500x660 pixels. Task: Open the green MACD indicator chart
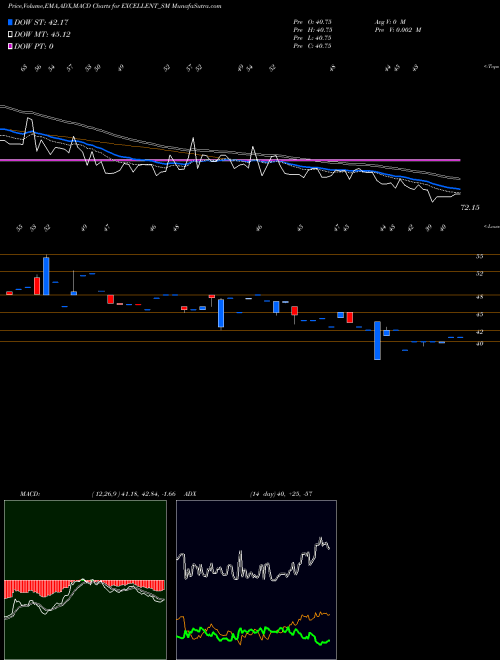point(85,580)
